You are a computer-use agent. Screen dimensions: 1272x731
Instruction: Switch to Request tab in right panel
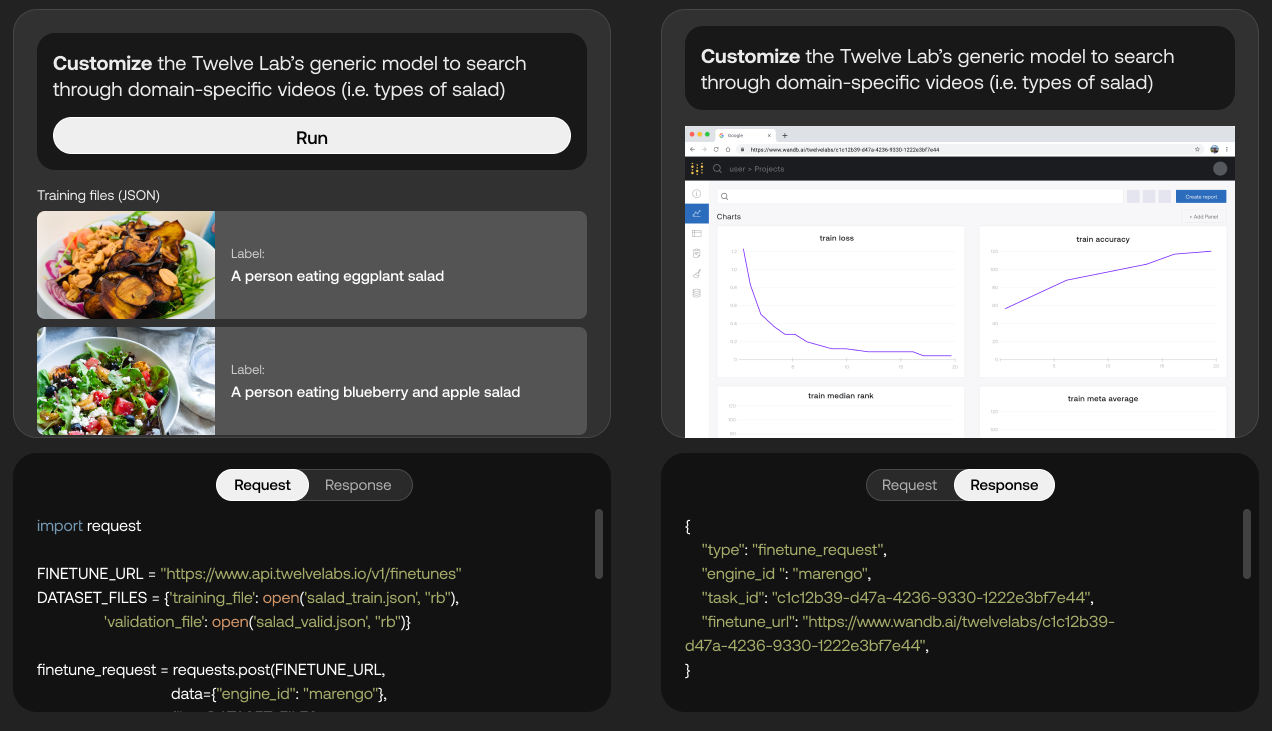click(909, 485)
